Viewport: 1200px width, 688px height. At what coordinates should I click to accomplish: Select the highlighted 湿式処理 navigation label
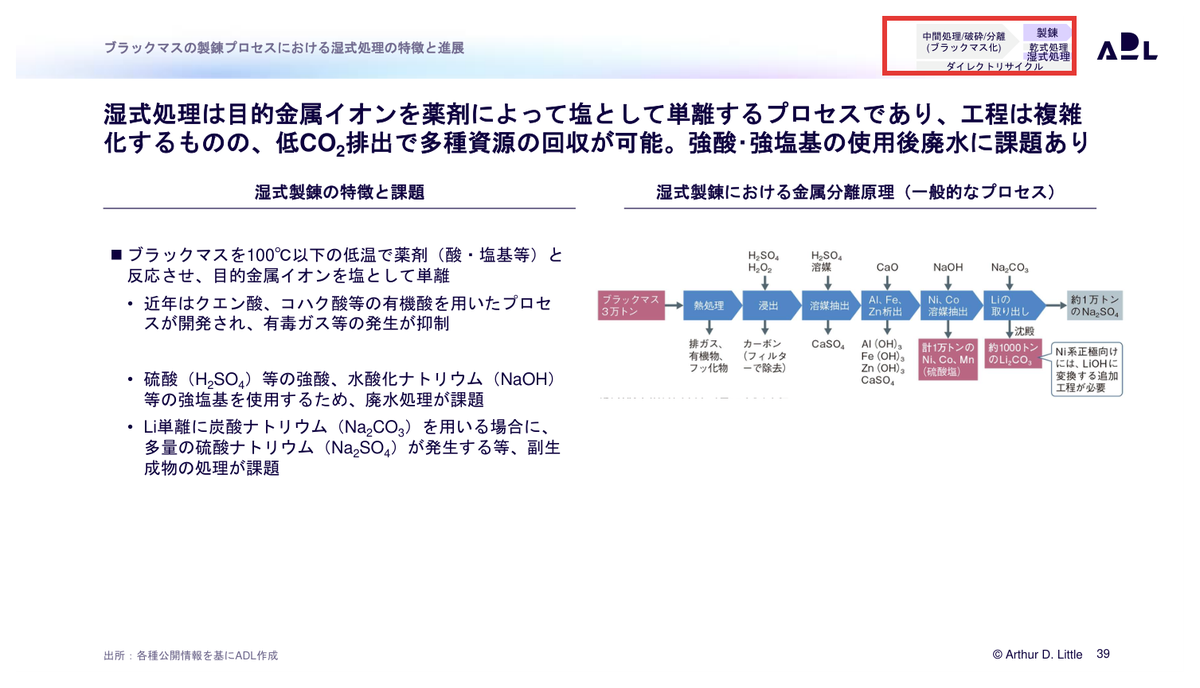(x=1048, y=56)
